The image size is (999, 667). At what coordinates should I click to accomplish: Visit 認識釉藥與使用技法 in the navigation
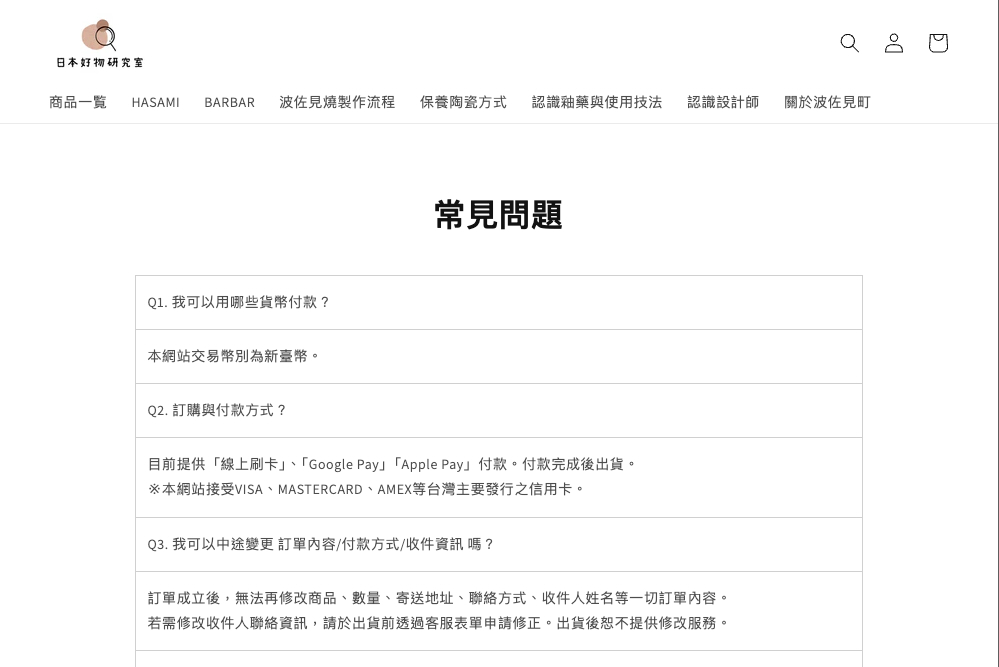tap(597, 102)
